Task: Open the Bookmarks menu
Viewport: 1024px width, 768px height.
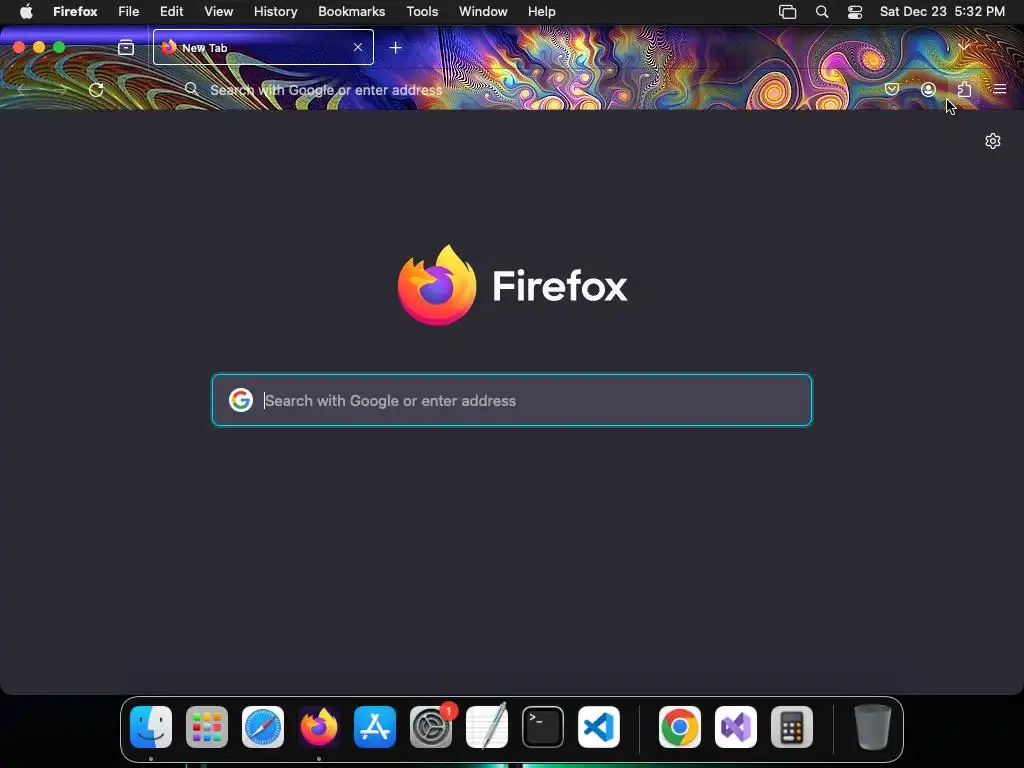Action: click(x=351, y=11)
